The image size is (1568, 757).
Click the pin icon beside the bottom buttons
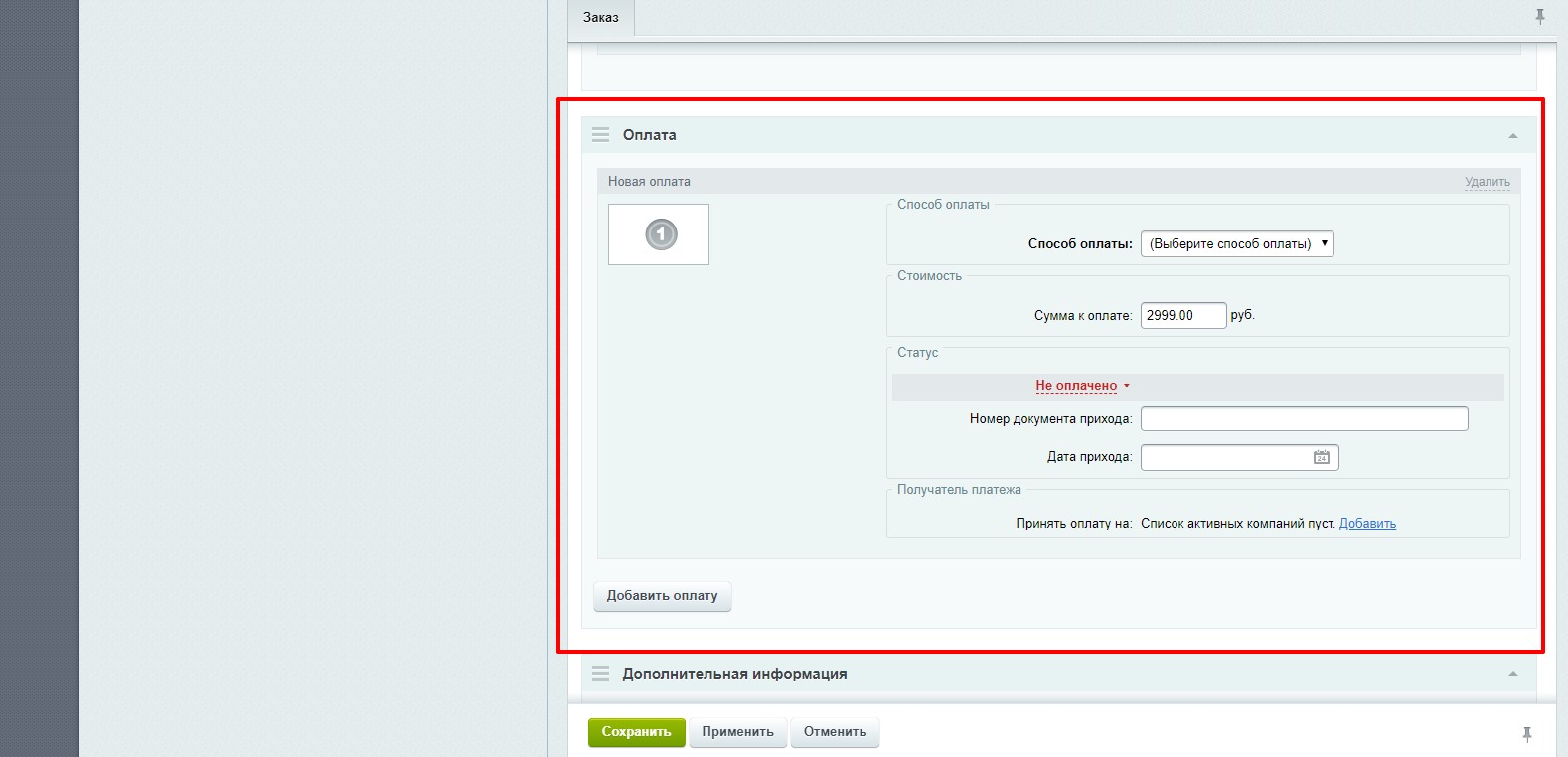click(1527, 734)
